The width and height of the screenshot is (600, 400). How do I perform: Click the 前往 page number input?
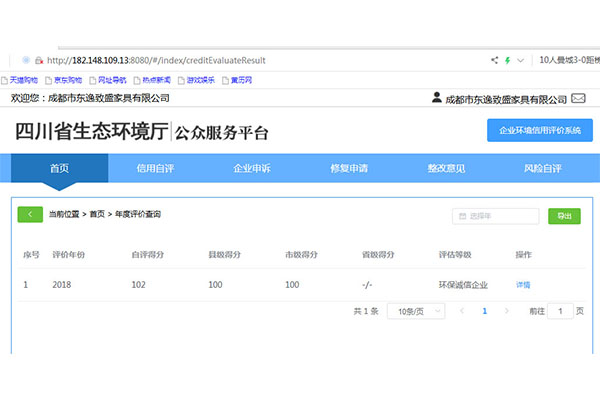[560, 311]
